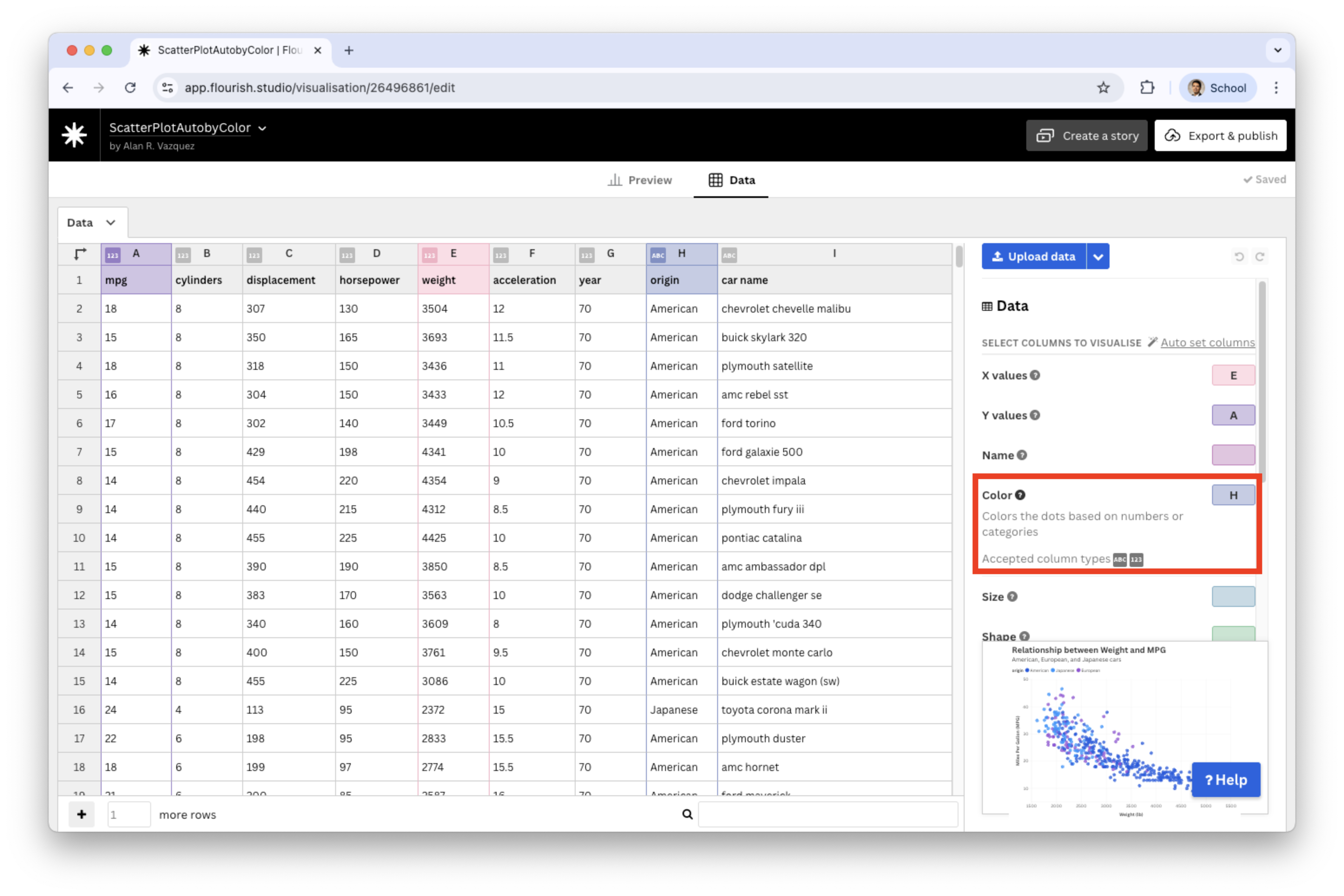
Task: Switch to the Preview tab
Action: (640, 180)
